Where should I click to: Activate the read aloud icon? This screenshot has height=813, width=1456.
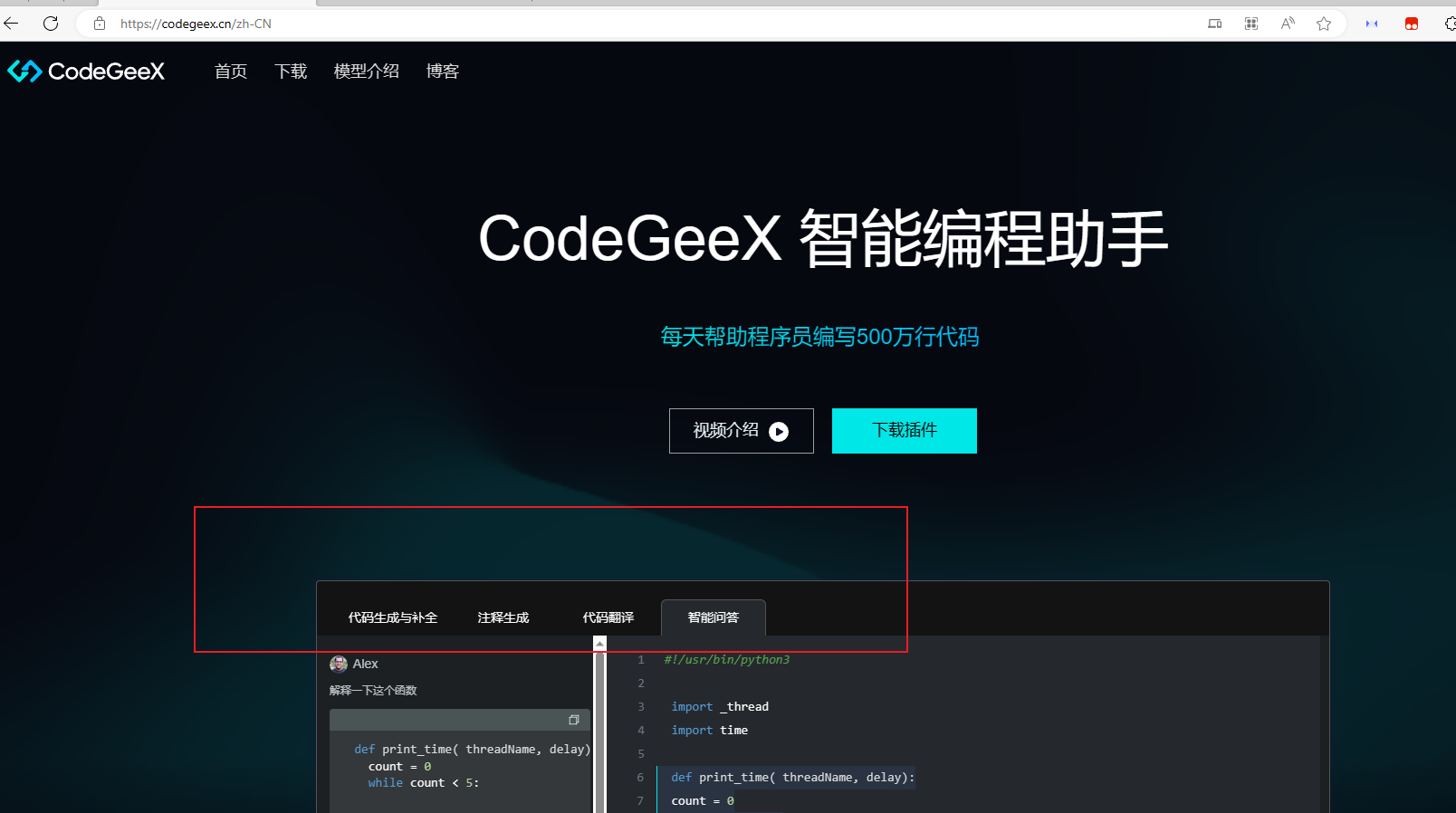click(x=1288, y=24)
